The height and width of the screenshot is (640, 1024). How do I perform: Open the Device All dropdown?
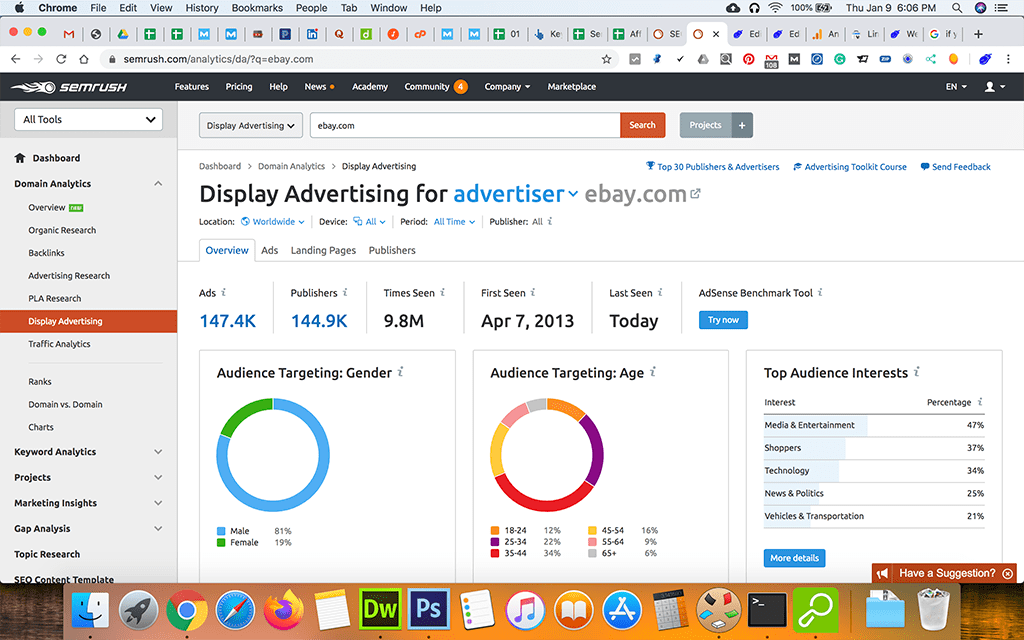pyautogui.click(x=370, y=221)
